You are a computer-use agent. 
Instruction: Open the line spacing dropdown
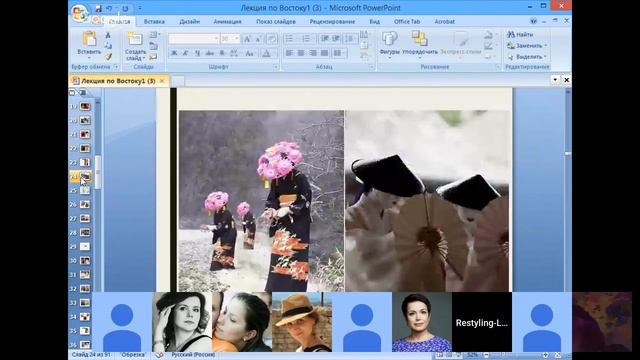click(x=350, y=39)
